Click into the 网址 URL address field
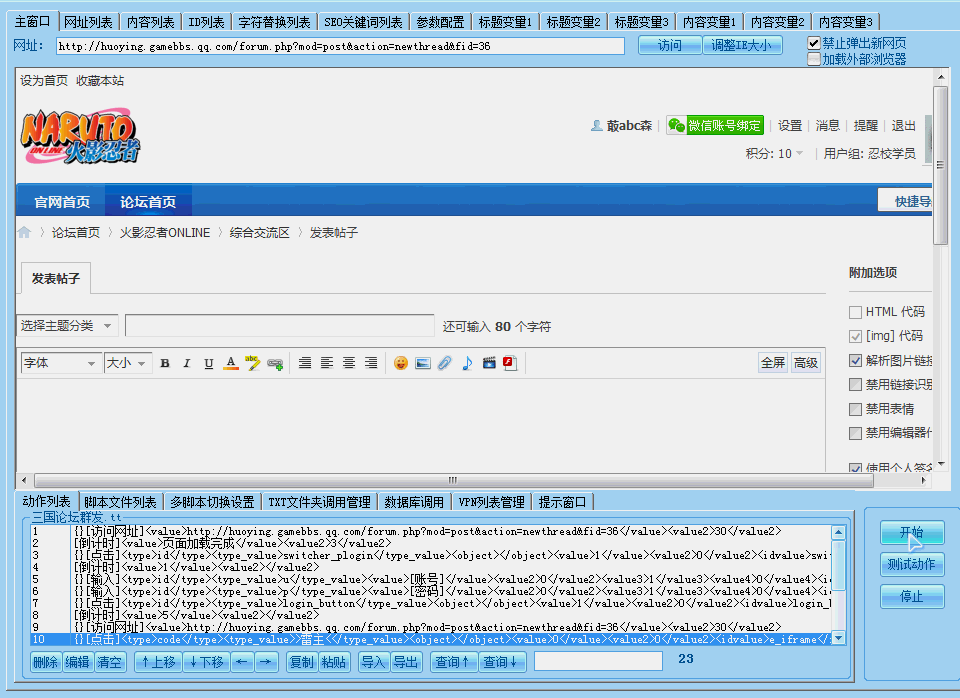This screenshot has width=960, height=698. tap(340, 46)
